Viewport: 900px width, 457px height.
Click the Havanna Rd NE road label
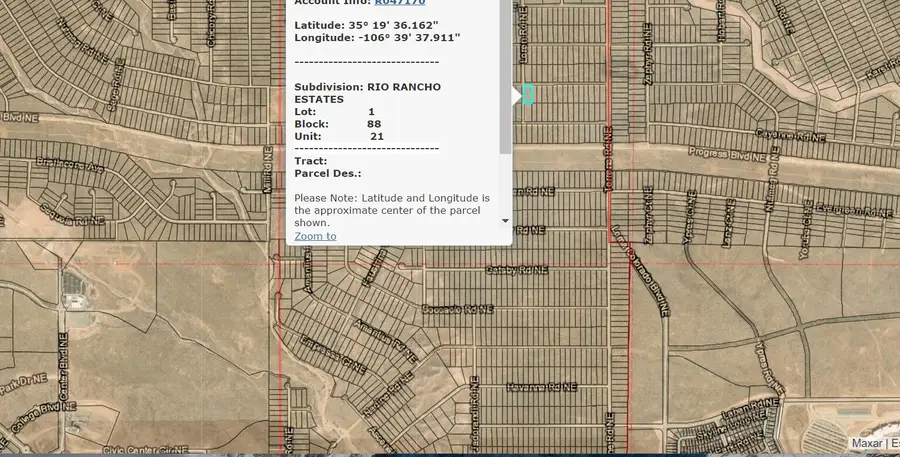tap(542, 388)
